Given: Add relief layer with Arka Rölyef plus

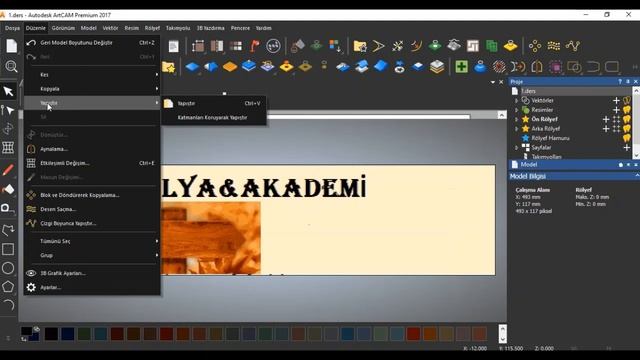Looking at the screenshot, I should pos(606,129).
